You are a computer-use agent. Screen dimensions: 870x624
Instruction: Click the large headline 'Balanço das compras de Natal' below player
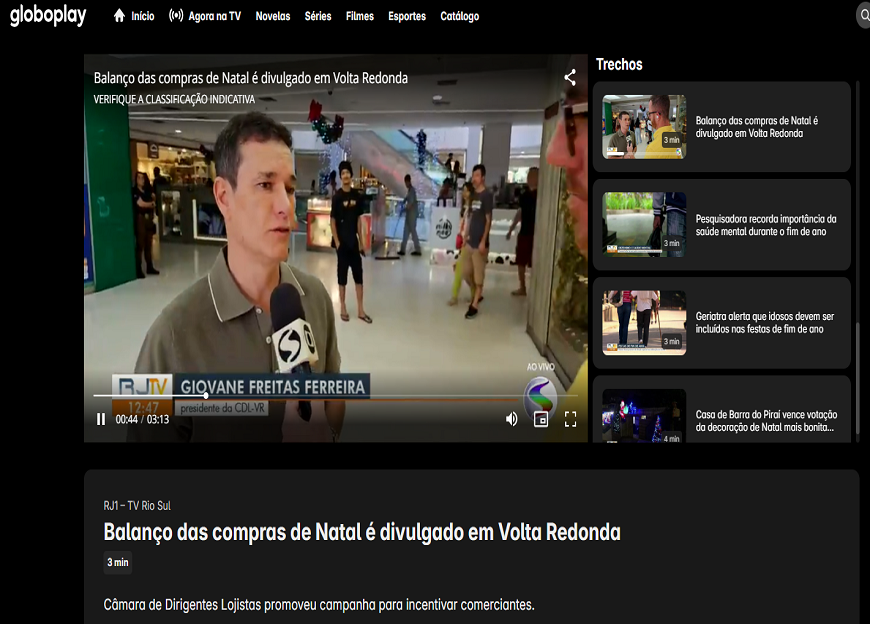pyautogui.click(x=362, y=532)
